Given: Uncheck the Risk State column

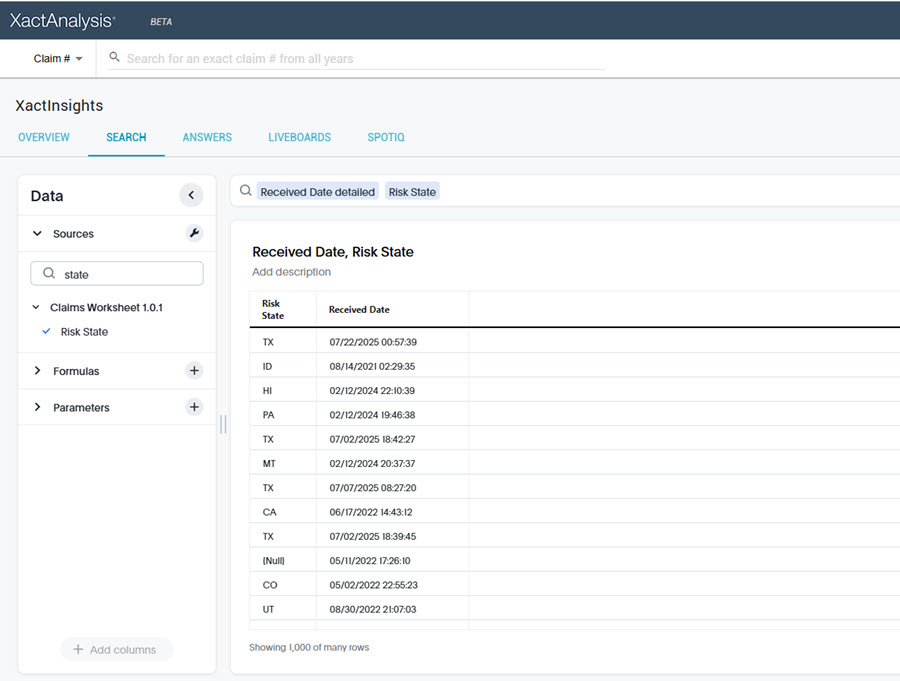Looking at the screenshot, I should coord(46,332).
